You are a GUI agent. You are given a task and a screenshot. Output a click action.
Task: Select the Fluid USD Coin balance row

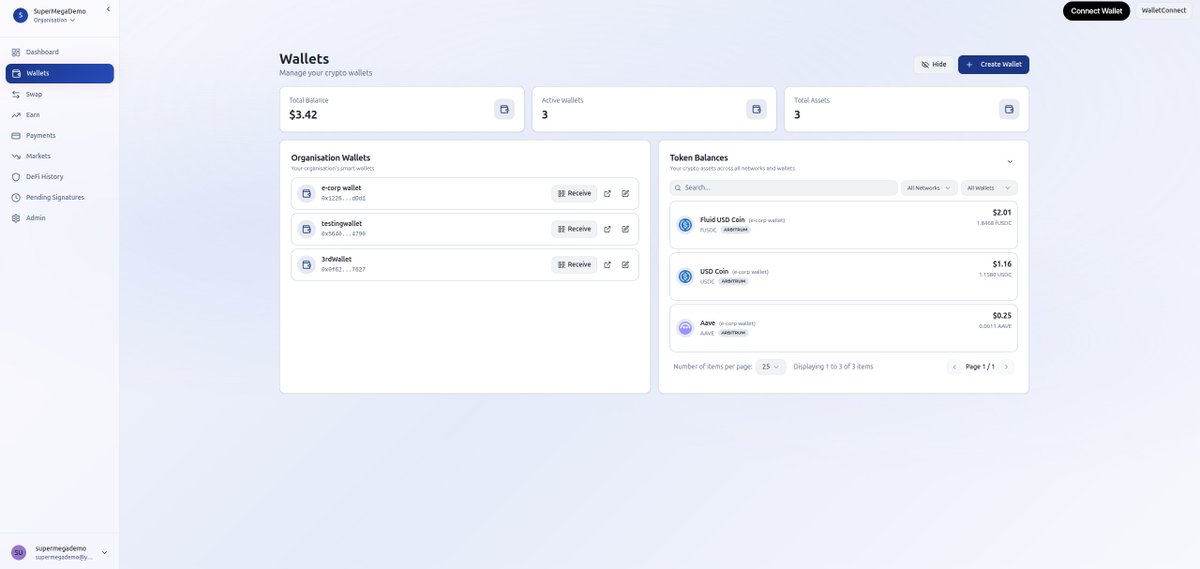[x=843, y=225]
